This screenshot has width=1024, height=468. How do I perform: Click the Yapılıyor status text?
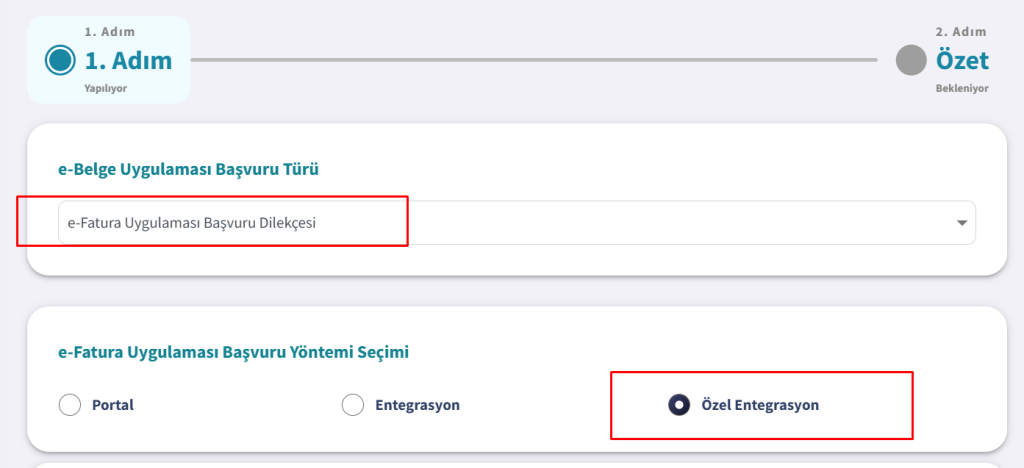[105, 88]
